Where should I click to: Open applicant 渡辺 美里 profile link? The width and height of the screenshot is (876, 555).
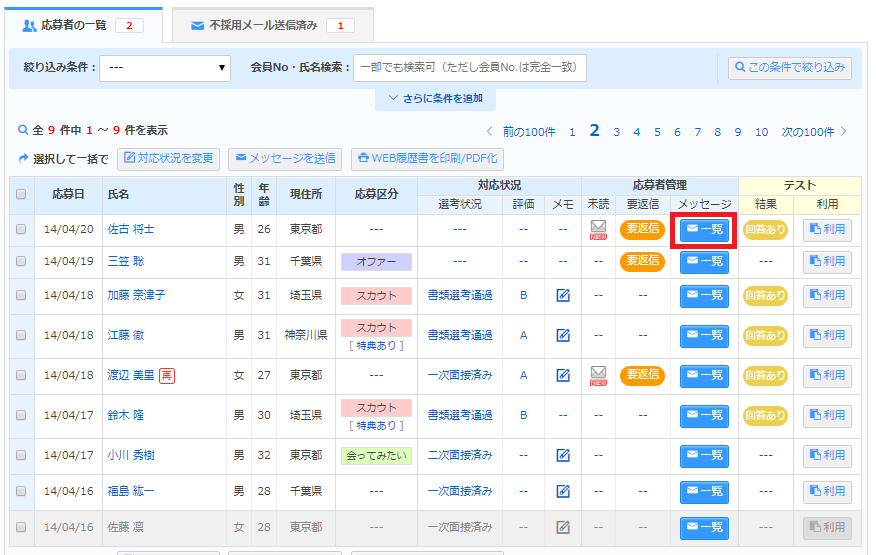(x=131, y=375)
